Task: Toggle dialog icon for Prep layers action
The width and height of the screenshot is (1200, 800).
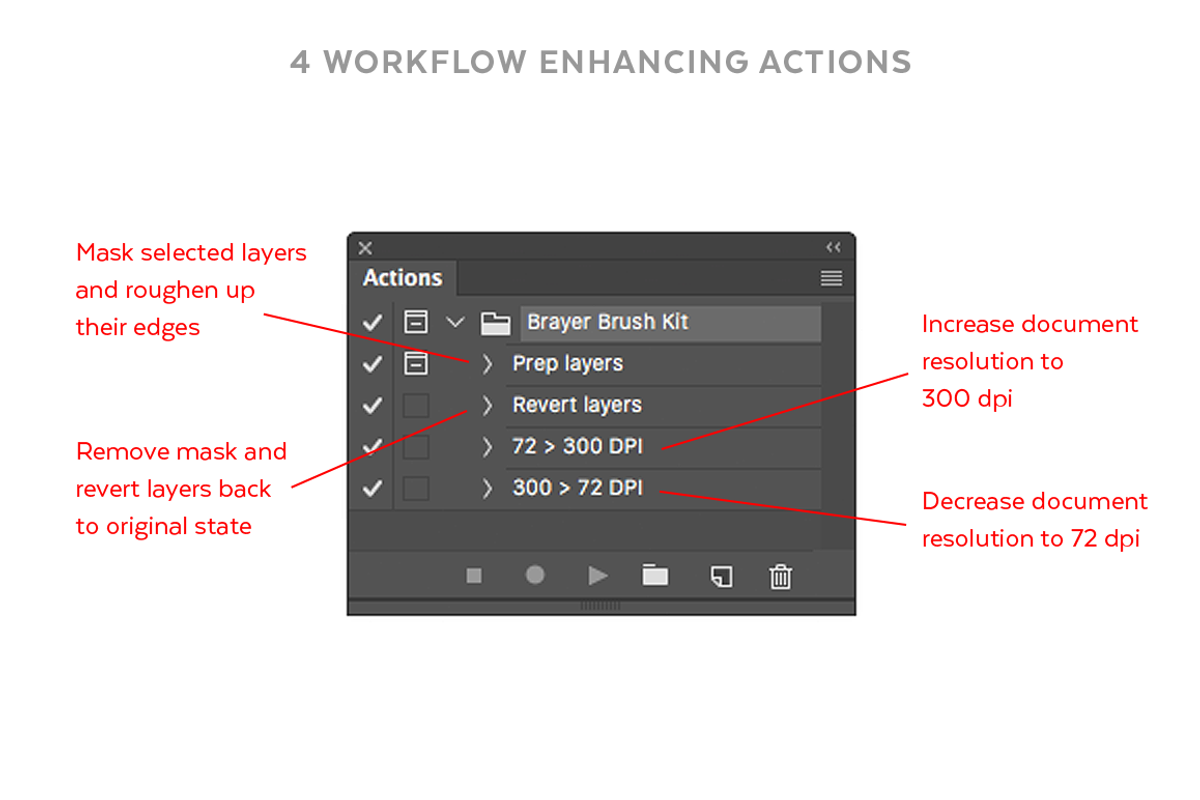Action: click(416, 364)
